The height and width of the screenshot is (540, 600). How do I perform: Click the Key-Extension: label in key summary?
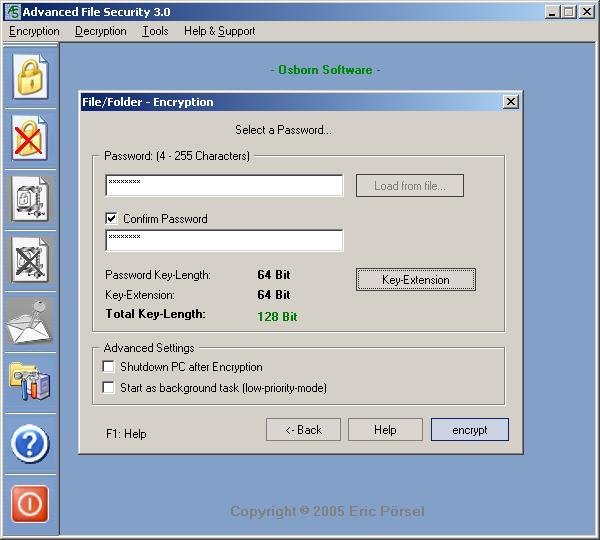coord(140,295)
